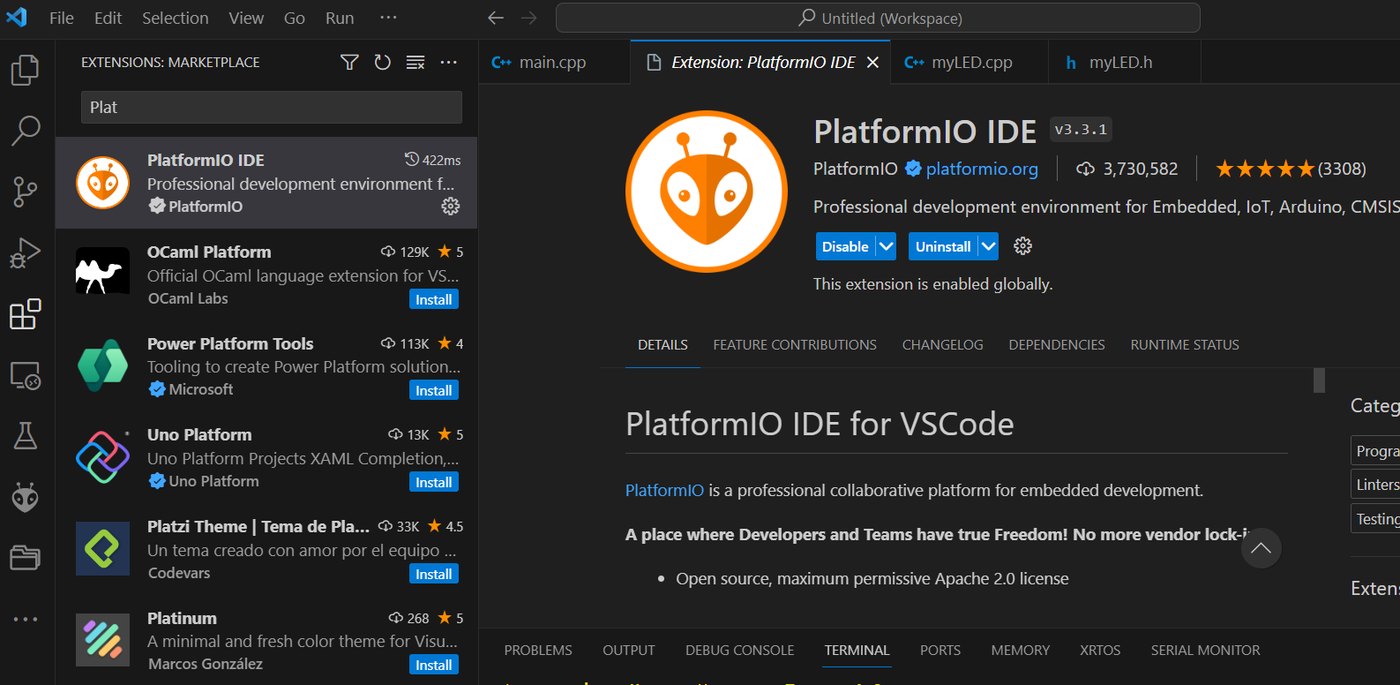Select the PlatformIO IDE extension list item

[x=266, y=183]
